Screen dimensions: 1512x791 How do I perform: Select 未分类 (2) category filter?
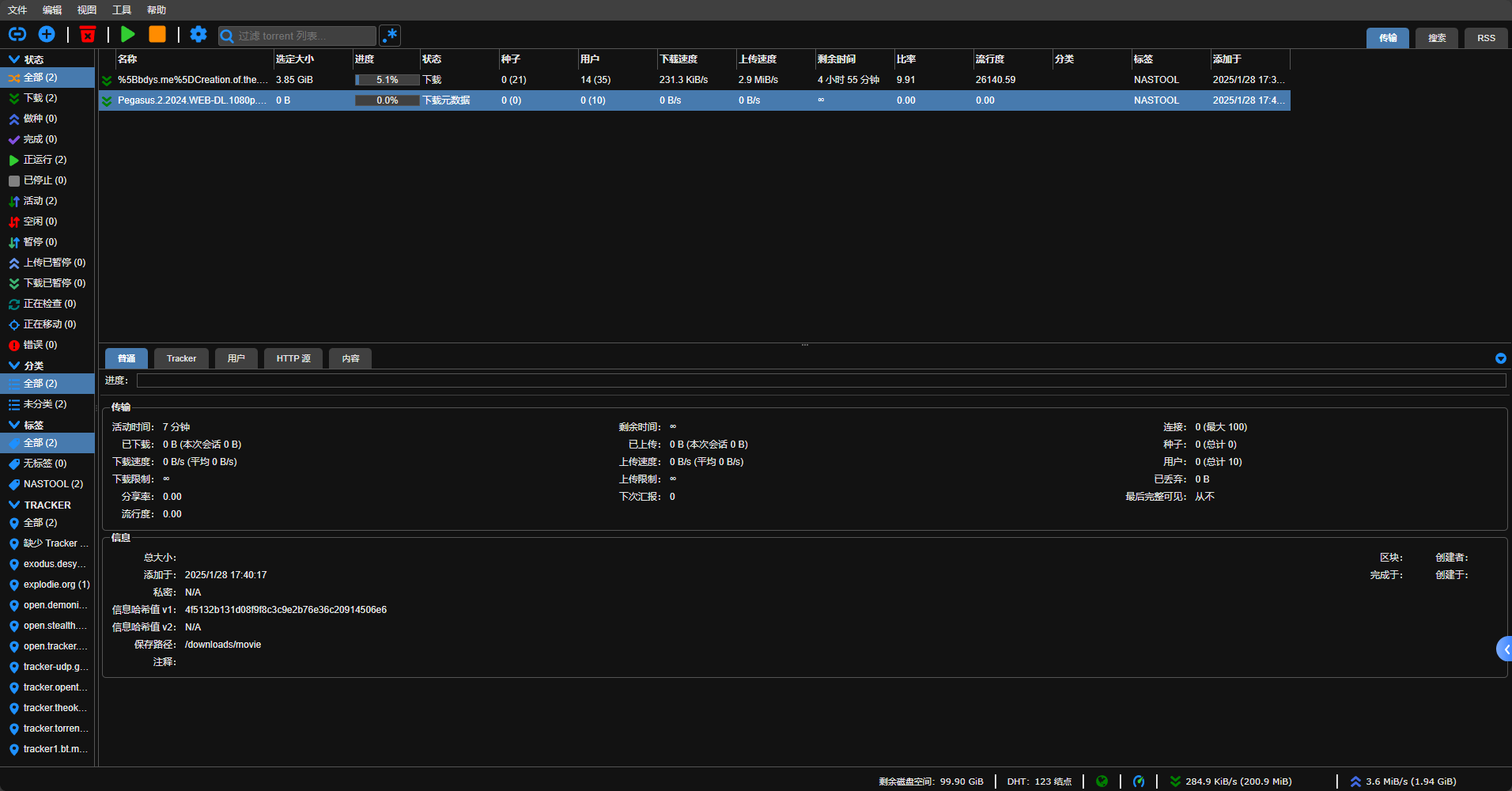[47, 404]
